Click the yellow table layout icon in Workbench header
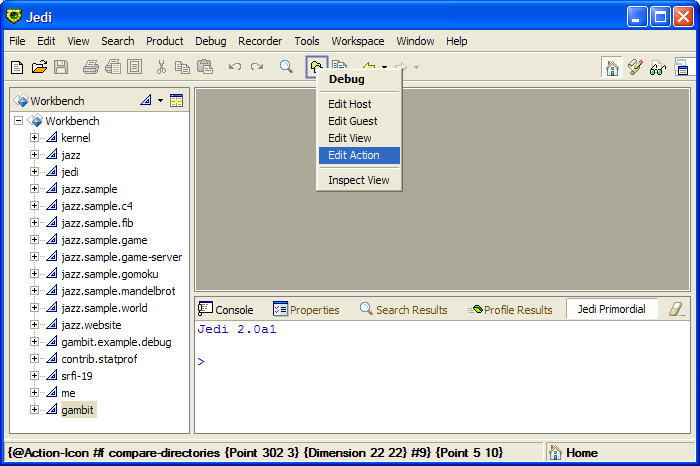 176,101
